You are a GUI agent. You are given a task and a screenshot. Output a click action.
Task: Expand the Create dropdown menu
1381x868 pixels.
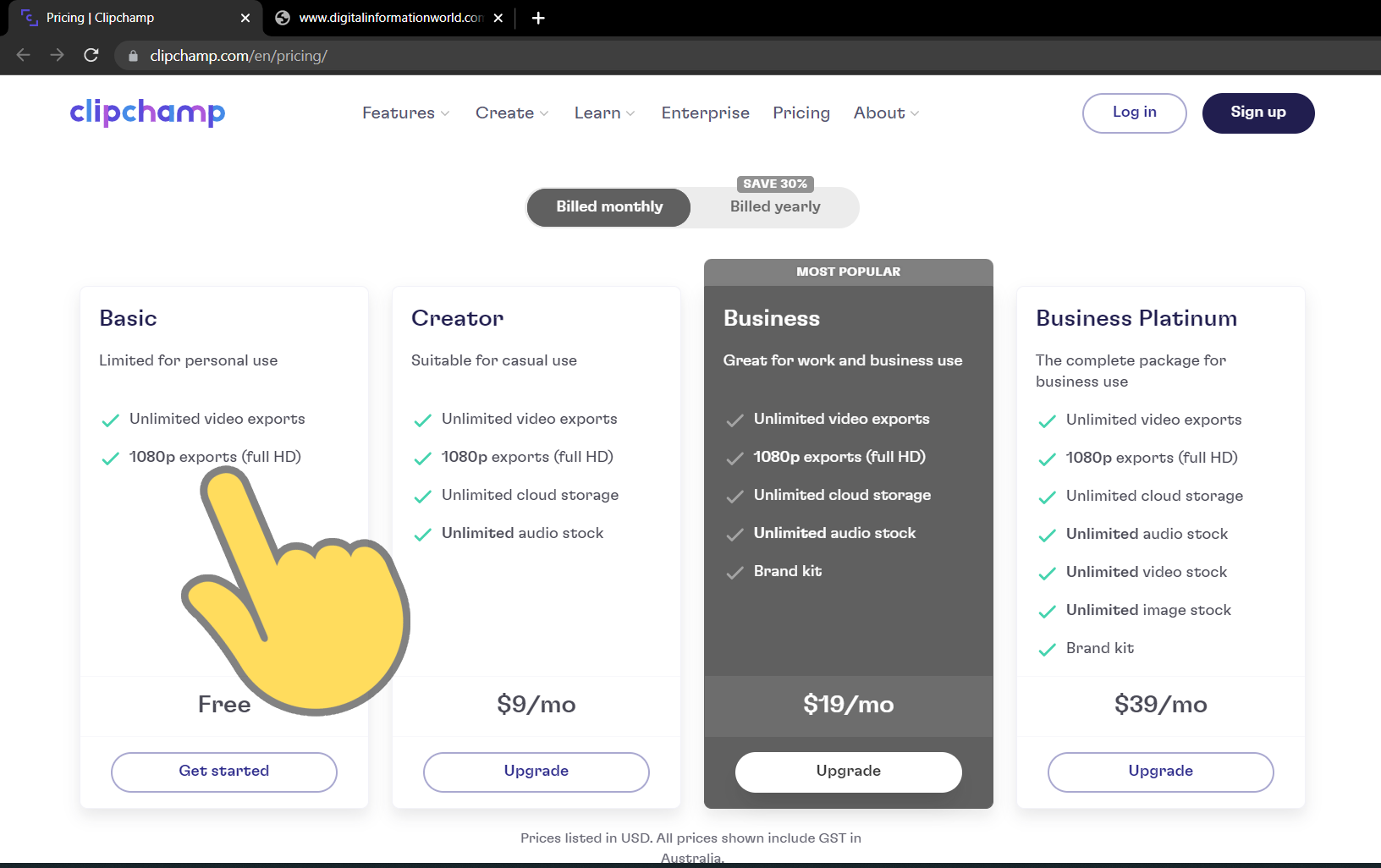pyautogui.click(x=512, y=113)
